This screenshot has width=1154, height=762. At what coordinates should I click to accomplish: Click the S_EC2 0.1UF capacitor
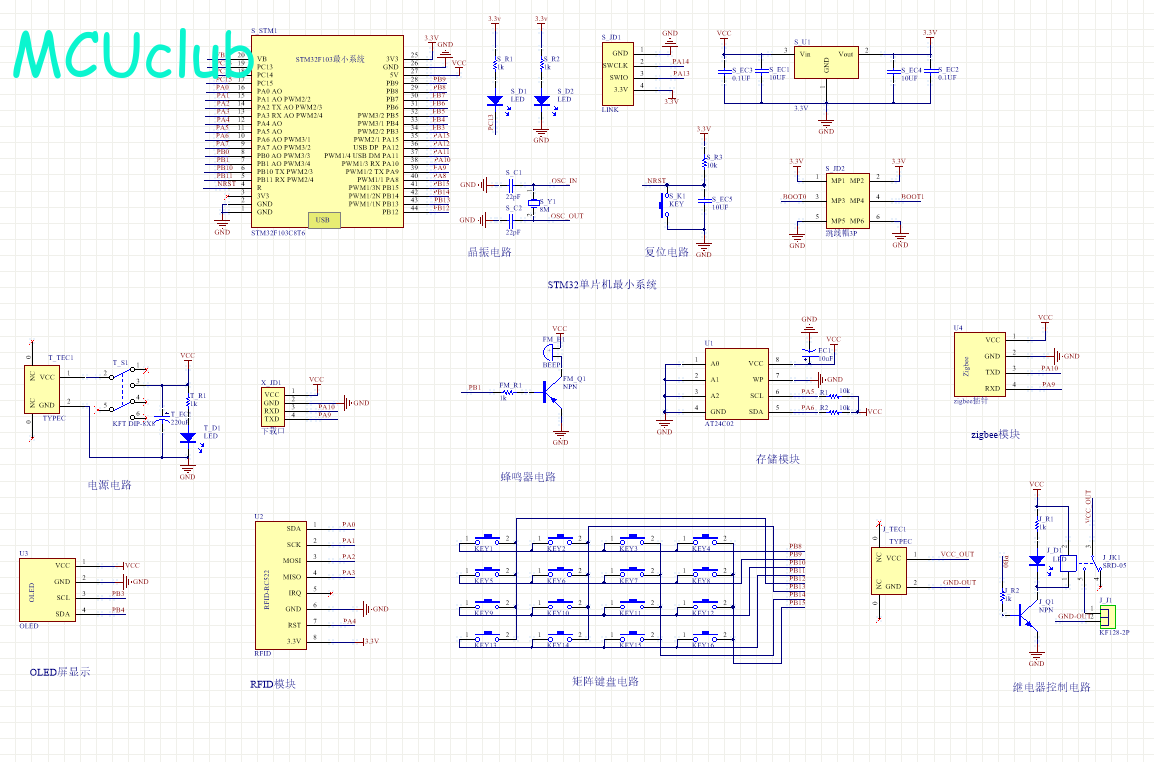click(x=930, y=71)
